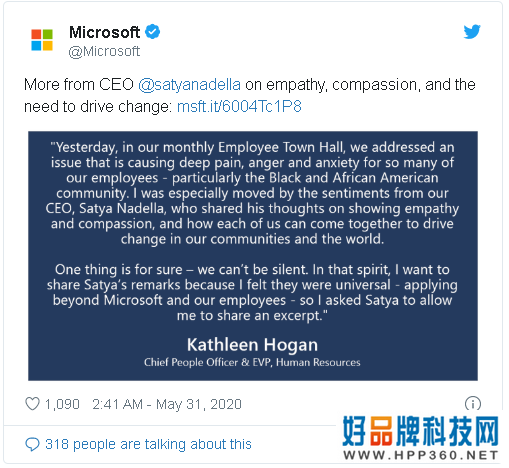The width and height of the screenshot is (509, 468).
Task: Click 'Chief People Officer & EVP' caption
Action: coord(252,362)
